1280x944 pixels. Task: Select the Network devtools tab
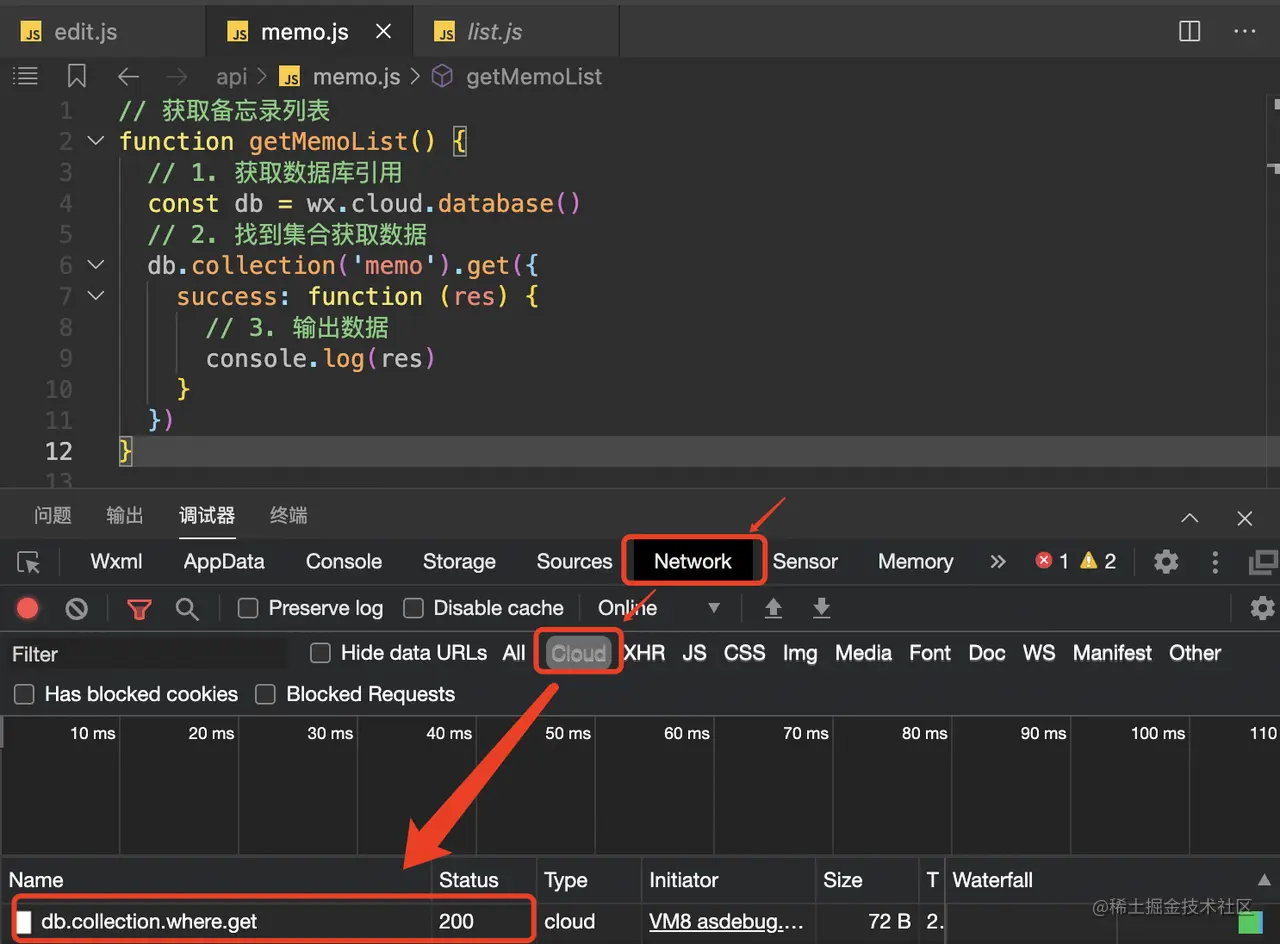coord(693,562)
